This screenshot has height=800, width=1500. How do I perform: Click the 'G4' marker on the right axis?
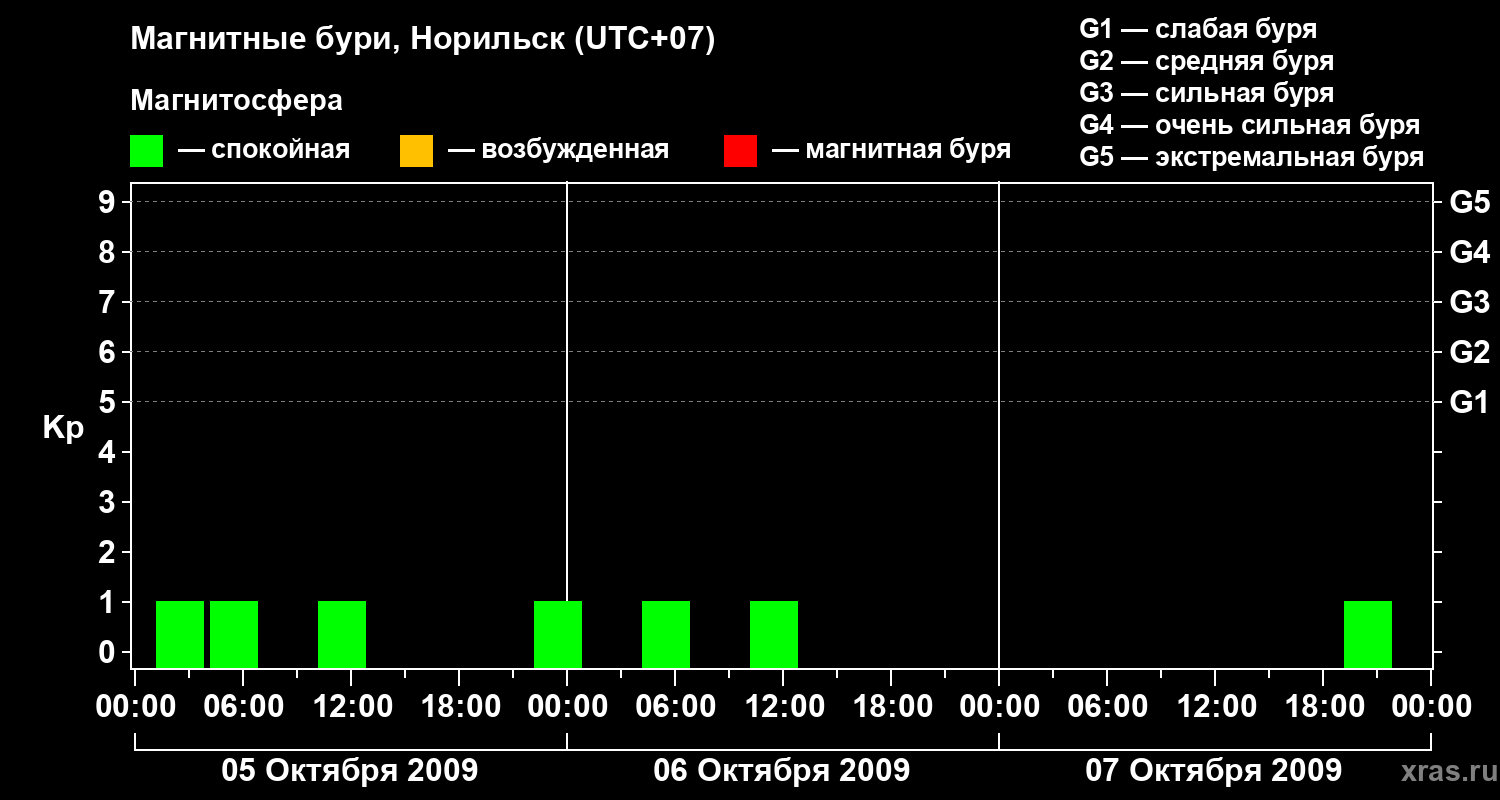1470,252
